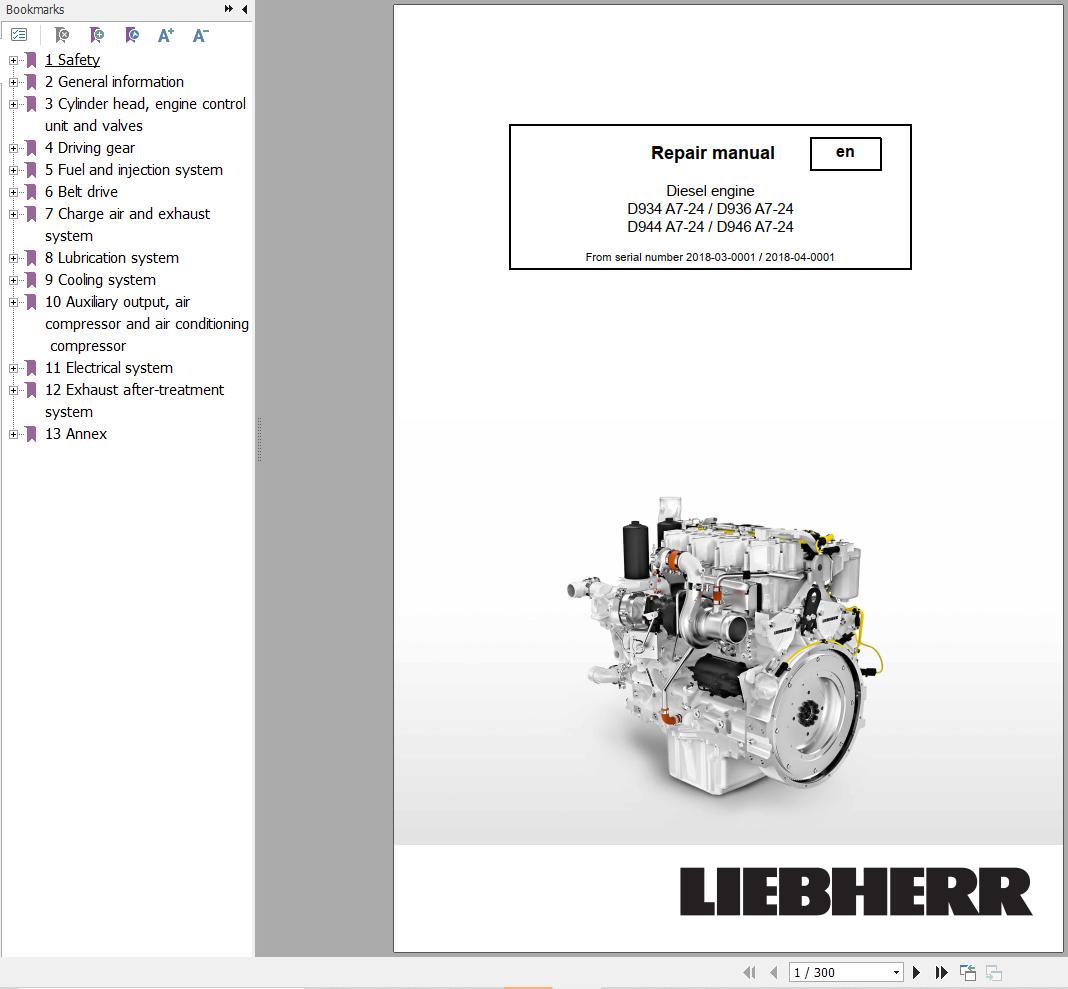The height and width of the screenshot is (989, 1068).
Task: Click the panel splitter grip handle
Action: click(x=260, y=439)
